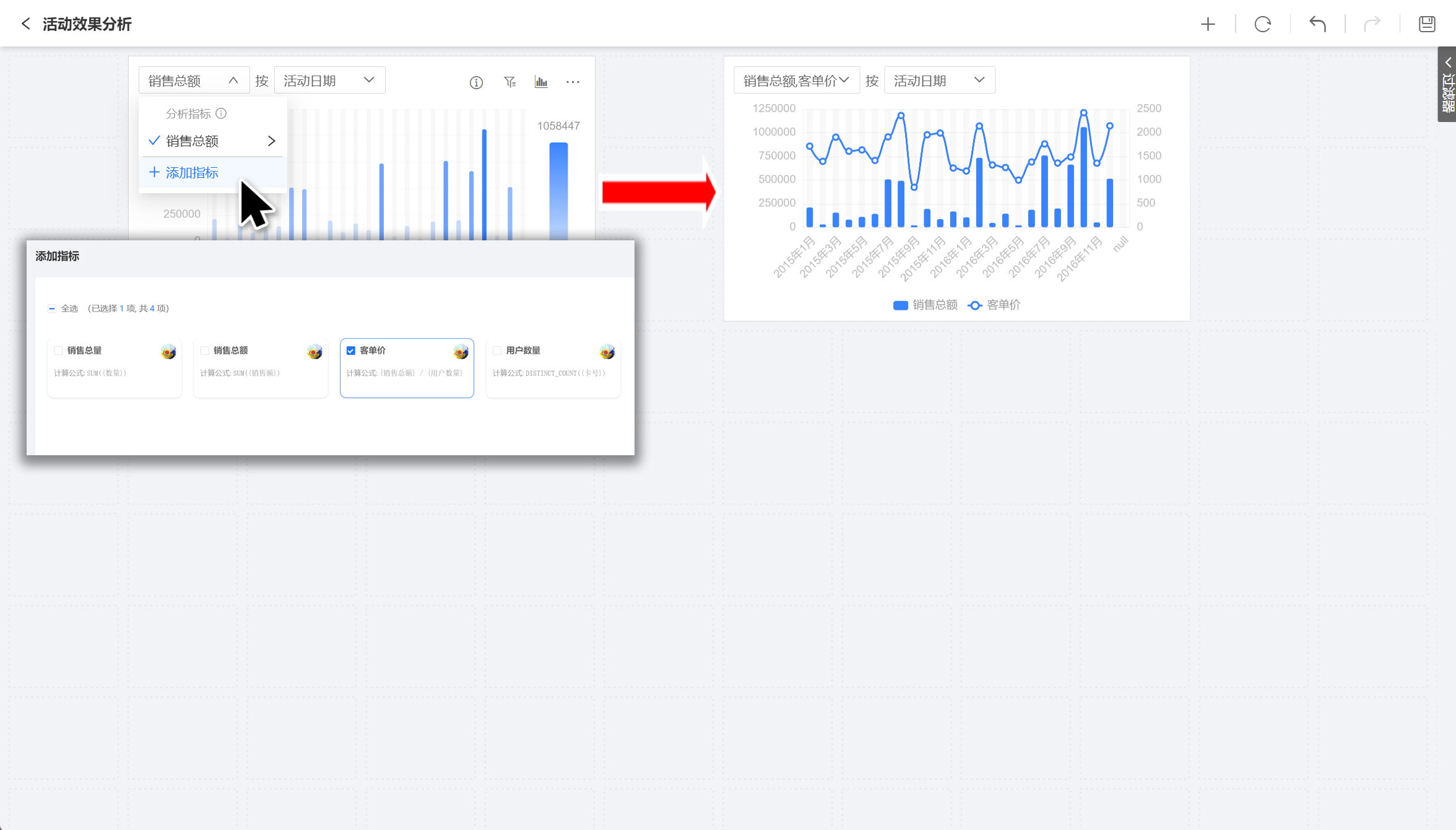Click the bar chart type icon

(541, 82)
